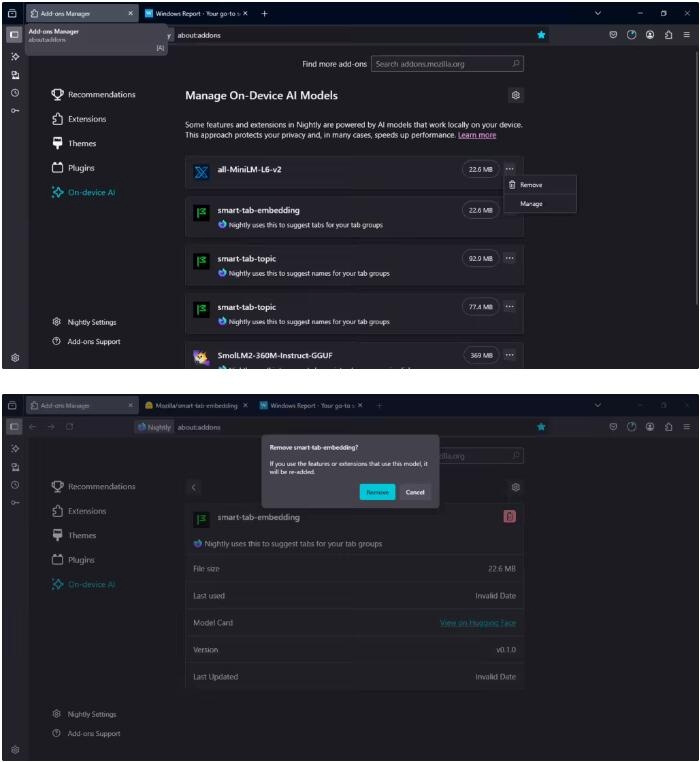
Task: Click forward arrow in bottom window toolbar
Action: [51, 427]
